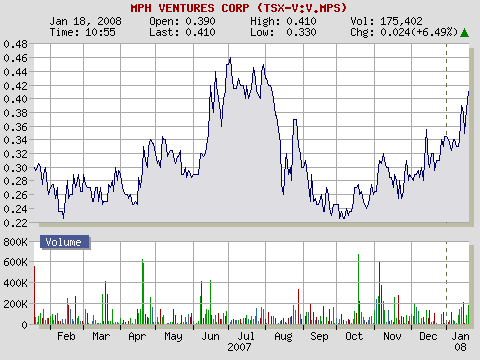
Task: Click the Aug month label
Action: [x=283, y=337]
